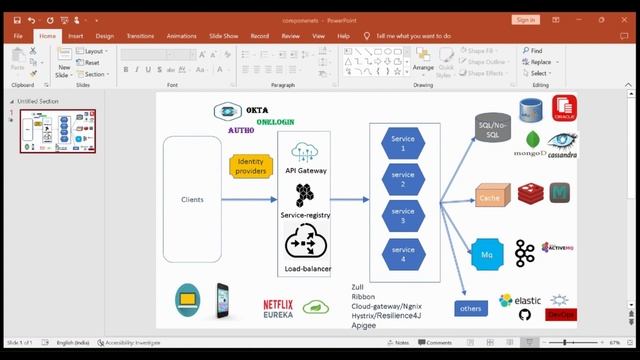Click the Tell me what you want to do box
Viewport: 640px width, 360px height.
(x=408, y=36)
